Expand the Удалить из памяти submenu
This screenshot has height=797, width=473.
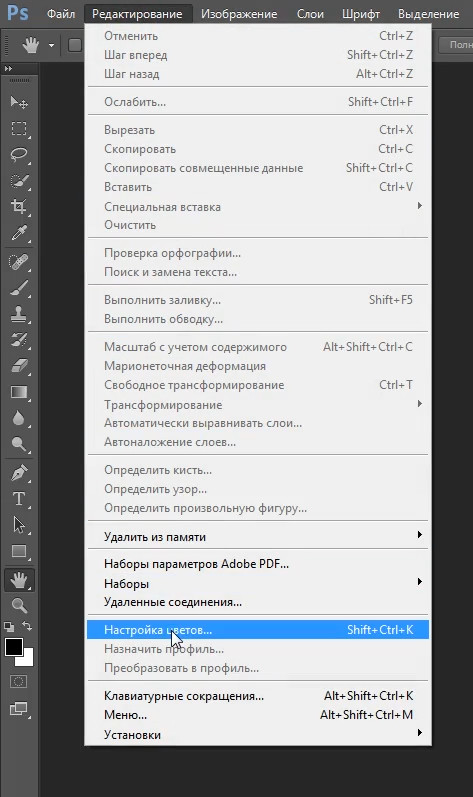point(258,537)
